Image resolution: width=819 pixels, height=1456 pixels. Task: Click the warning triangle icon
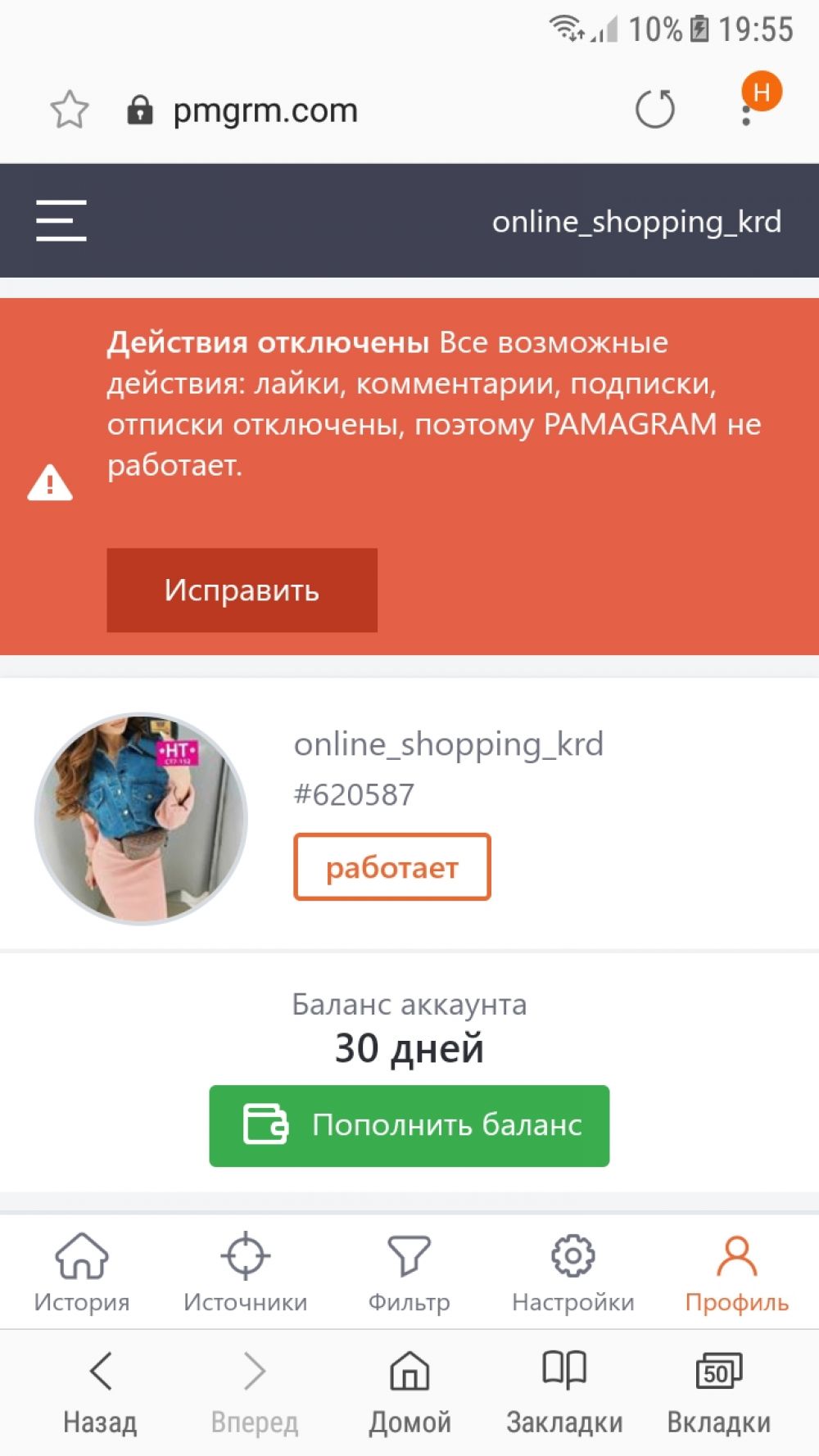pos(50,482)
